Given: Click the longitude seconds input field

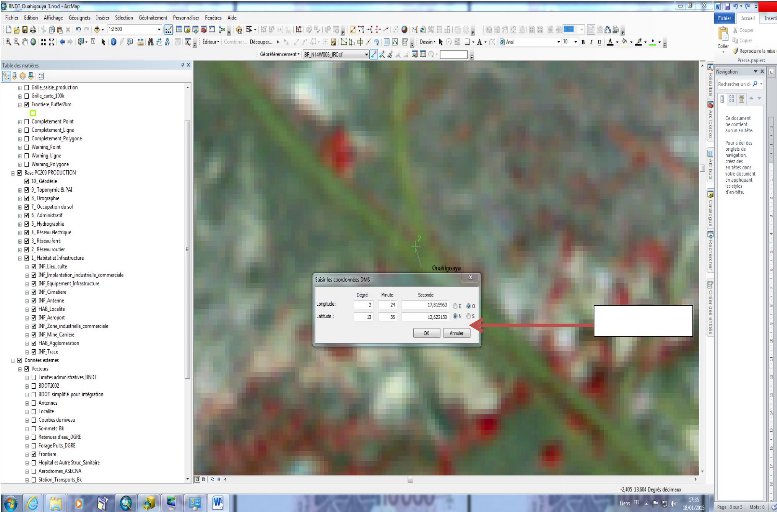Looking at the screenshot, I should coord(425,304).
